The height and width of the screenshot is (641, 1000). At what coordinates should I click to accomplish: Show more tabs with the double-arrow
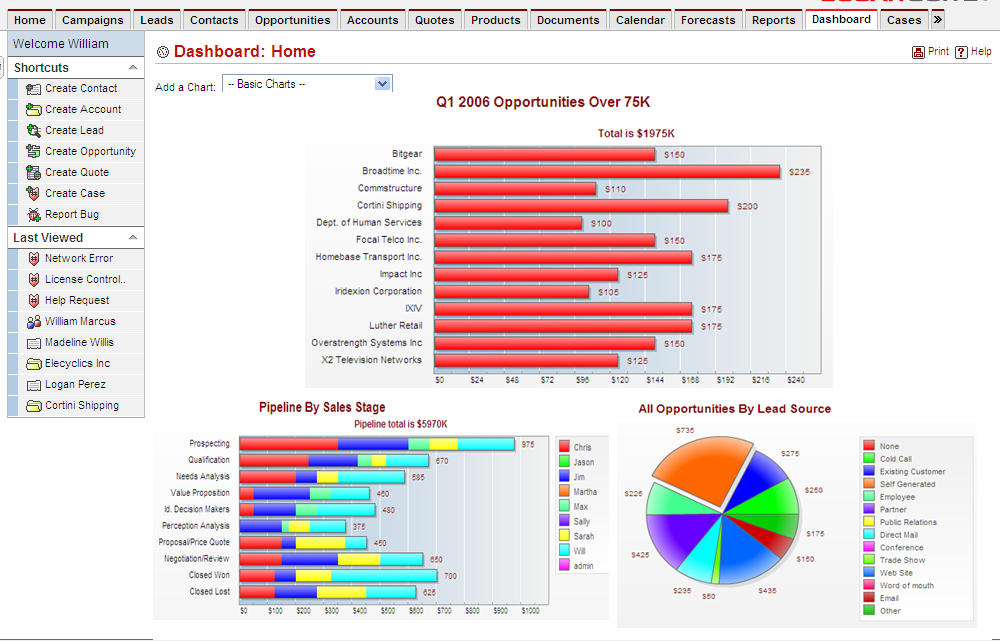click(x=937, y=20)
